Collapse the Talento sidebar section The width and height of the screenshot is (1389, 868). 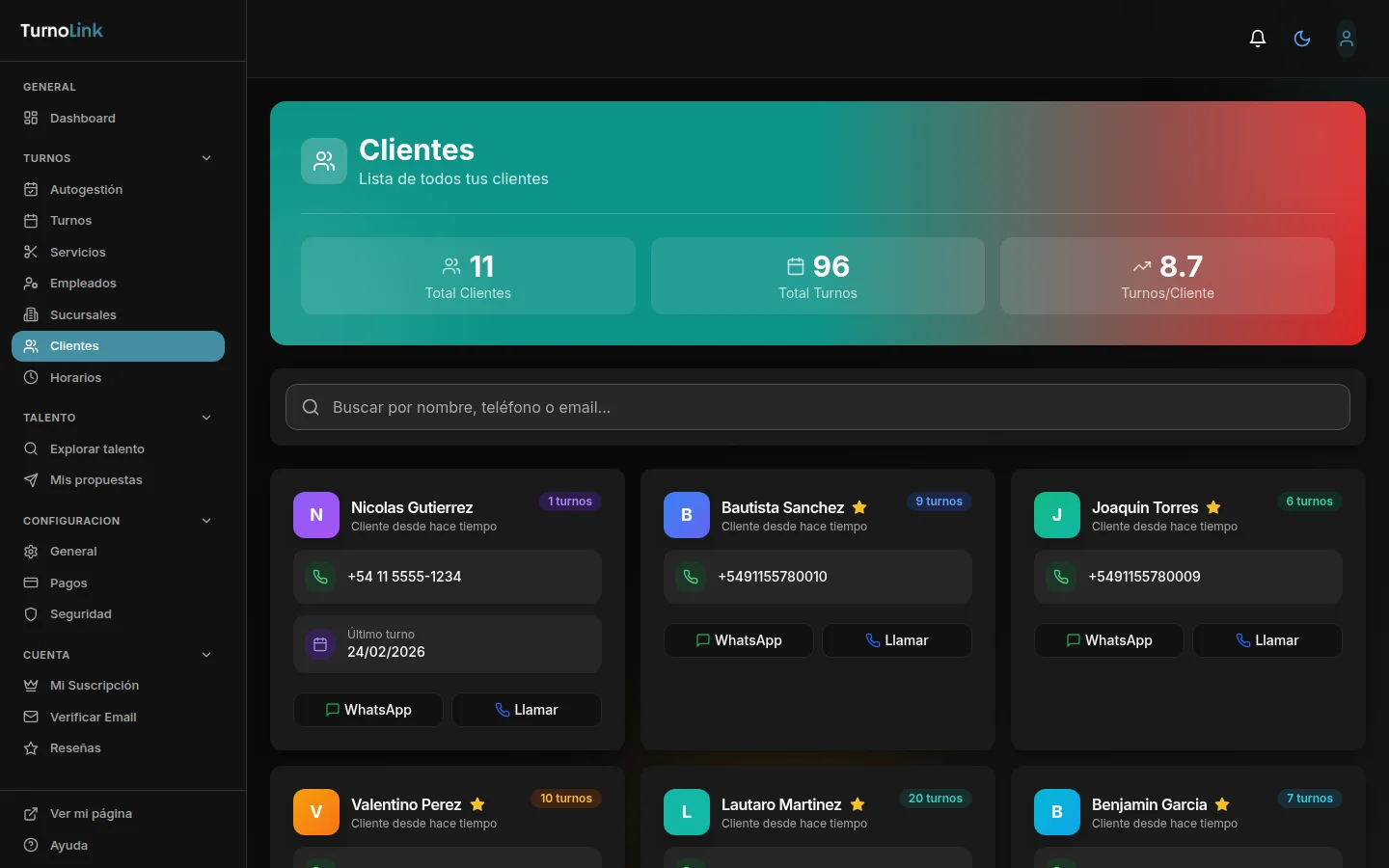click(206, 418)
